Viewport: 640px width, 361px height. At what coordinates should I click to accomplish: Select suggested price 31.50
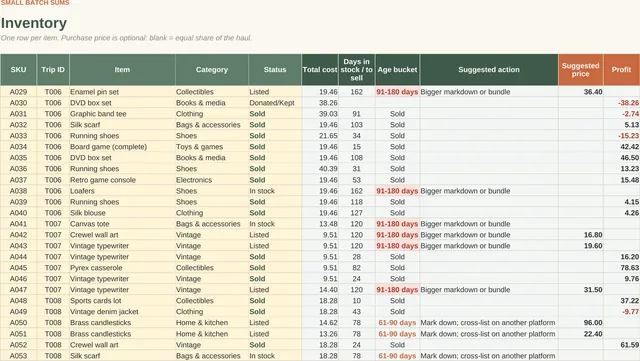click(580, 290)
